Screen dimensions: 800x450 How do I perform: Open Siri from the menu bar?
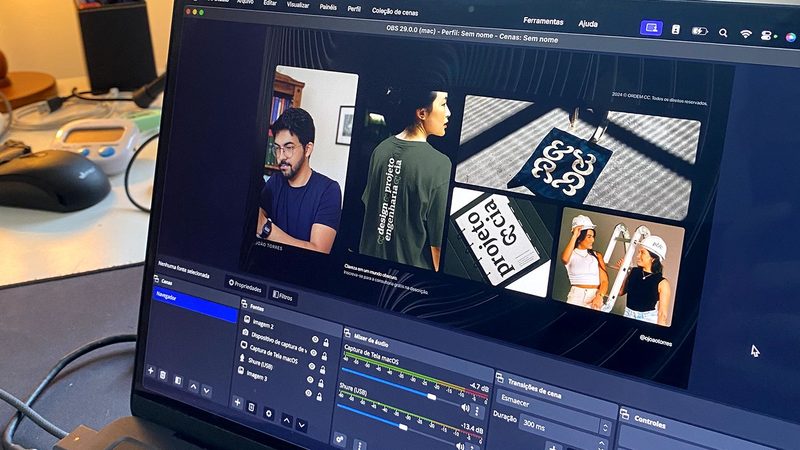790,37
